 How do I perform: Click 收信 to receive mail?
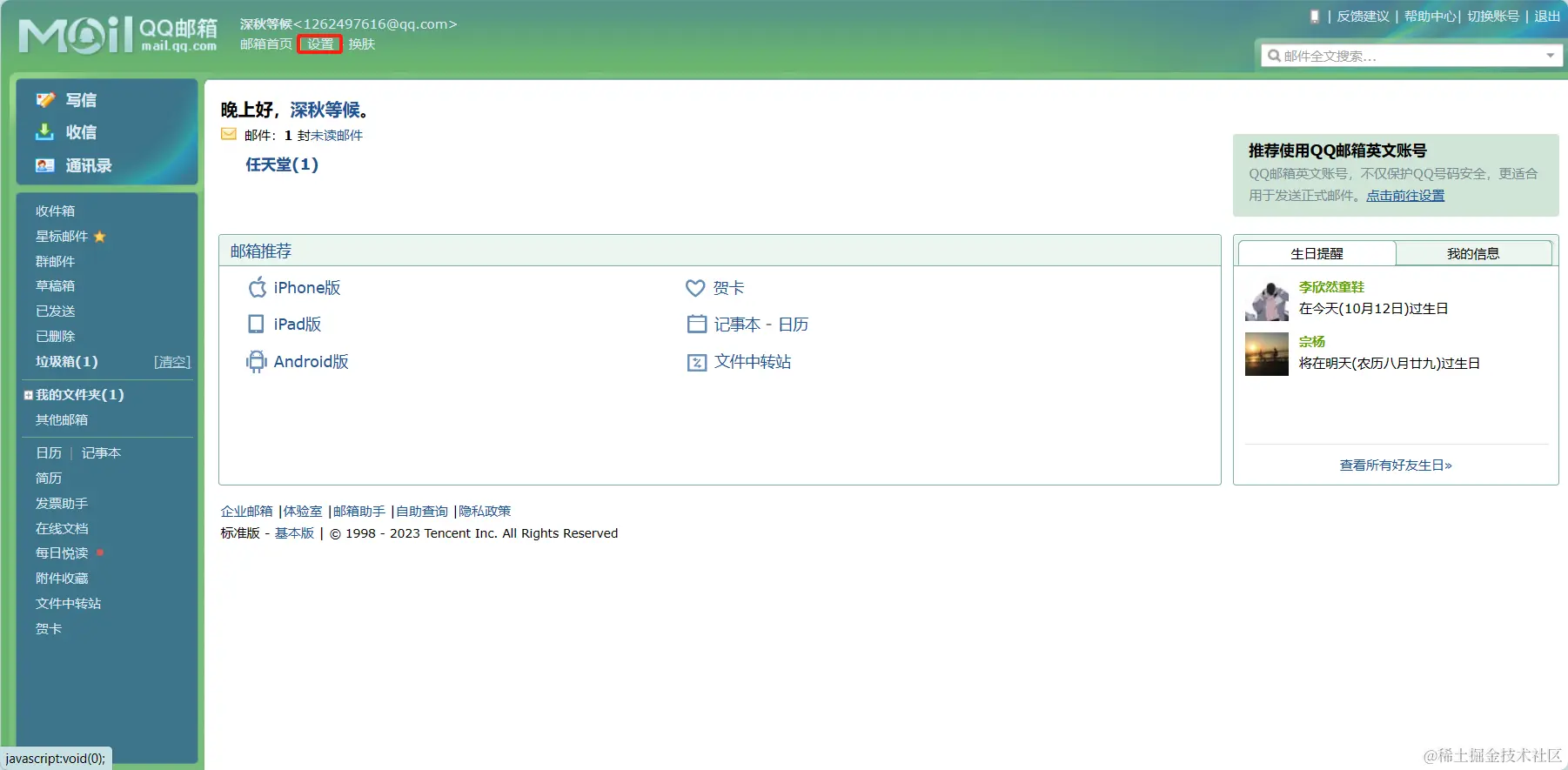point(81,132)
